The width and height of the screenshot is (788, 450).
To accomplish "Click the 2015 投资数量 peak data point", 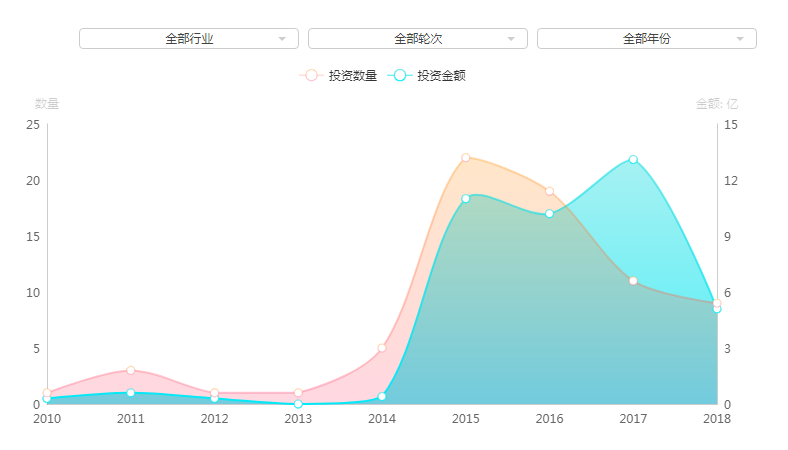I will (465, 158).
